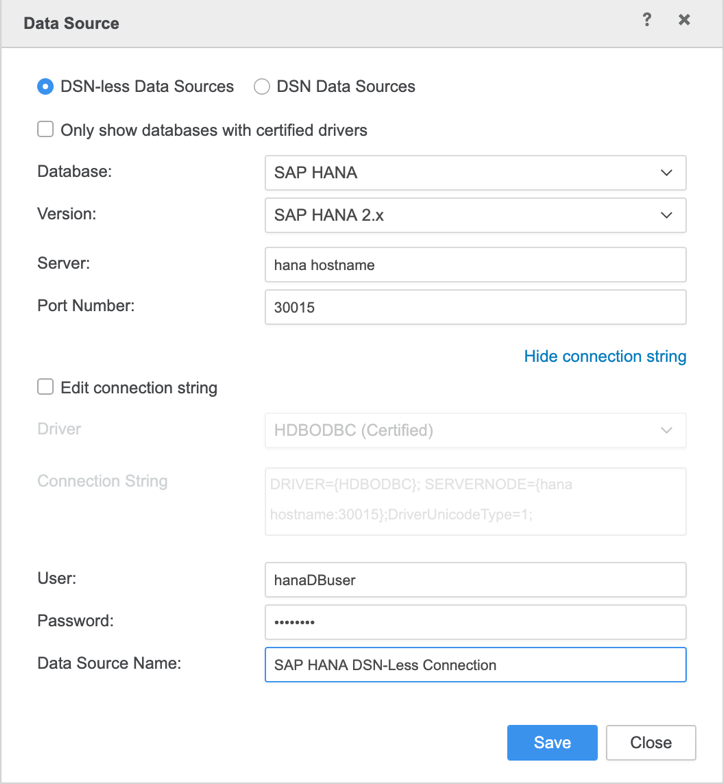Click the chevron arrow on Version field
This screenshot has width=724, height=784.
[x=666, y=215]
